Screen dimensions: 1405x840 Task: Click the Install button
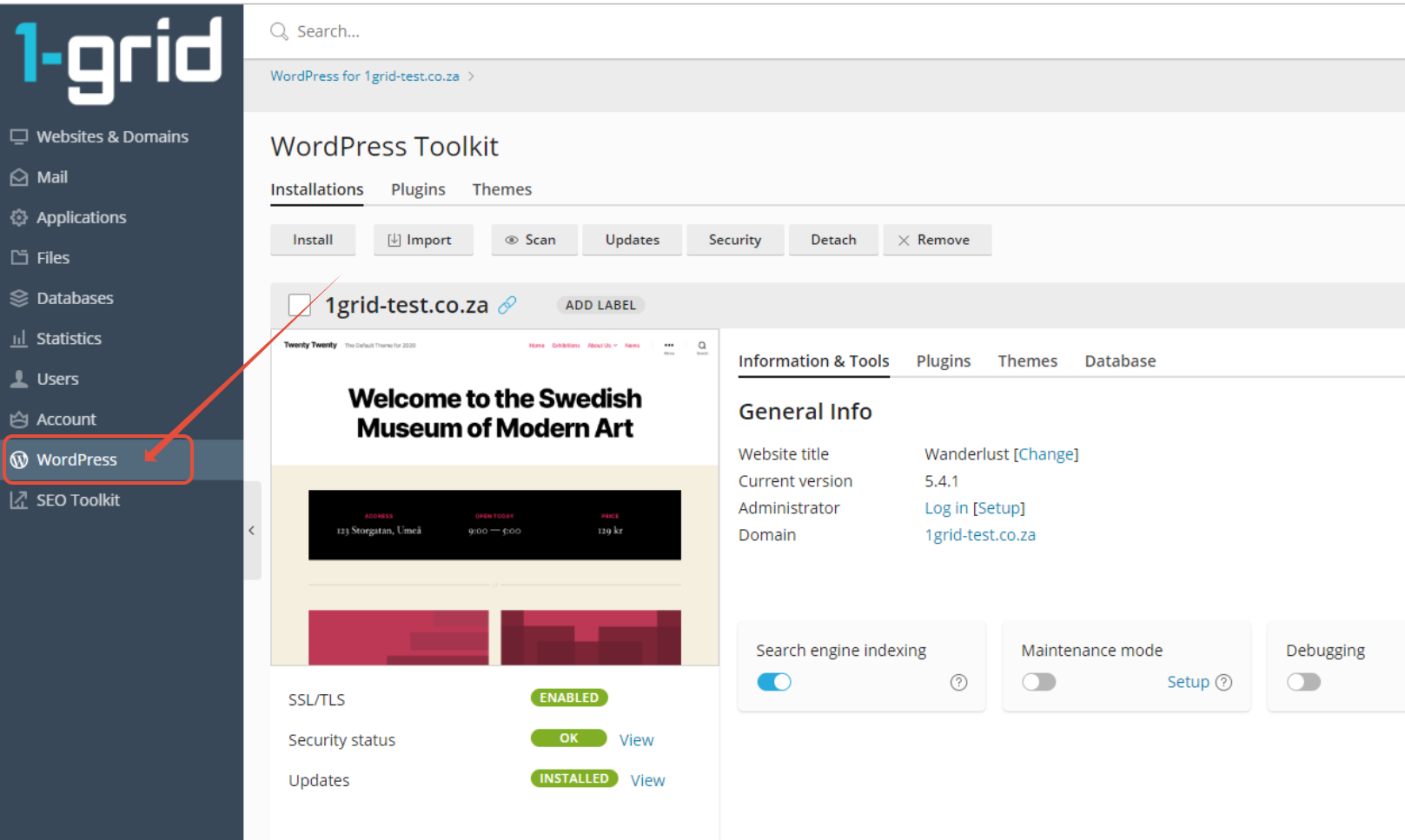[x=313, y=240]
